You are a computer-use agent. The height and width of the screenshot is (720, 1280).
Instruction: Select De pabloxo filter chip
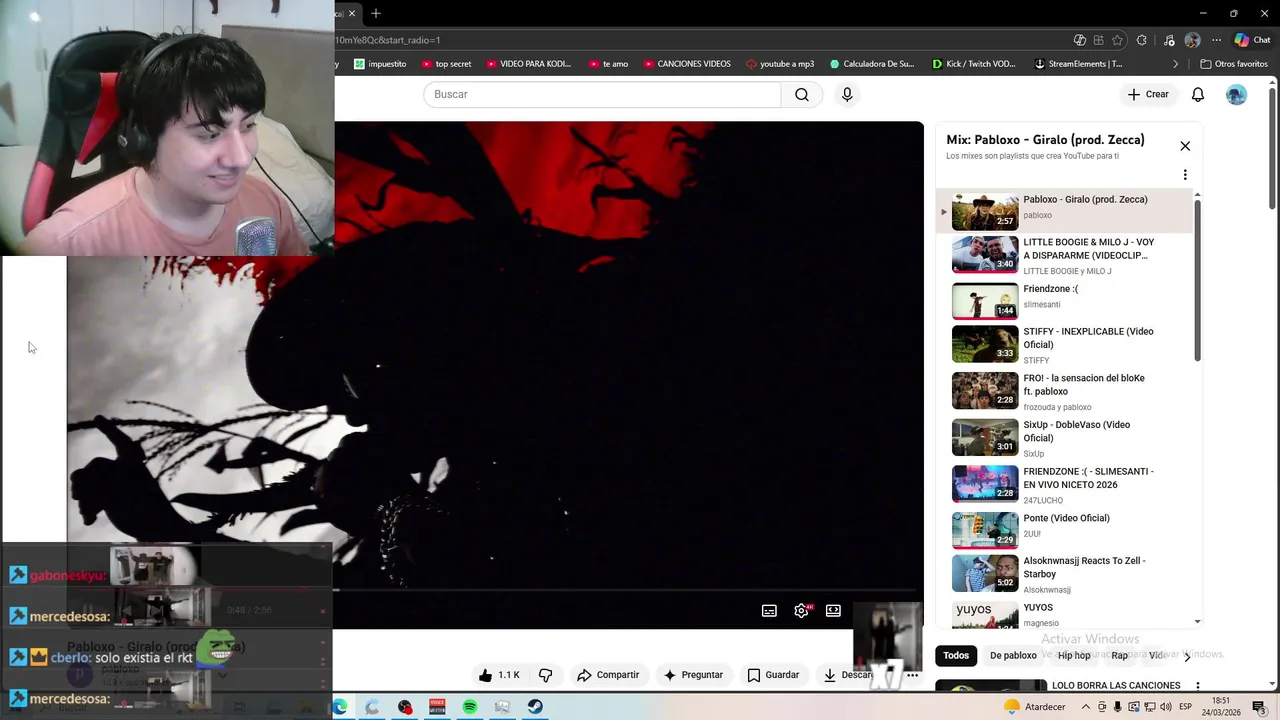point(1013,656)
